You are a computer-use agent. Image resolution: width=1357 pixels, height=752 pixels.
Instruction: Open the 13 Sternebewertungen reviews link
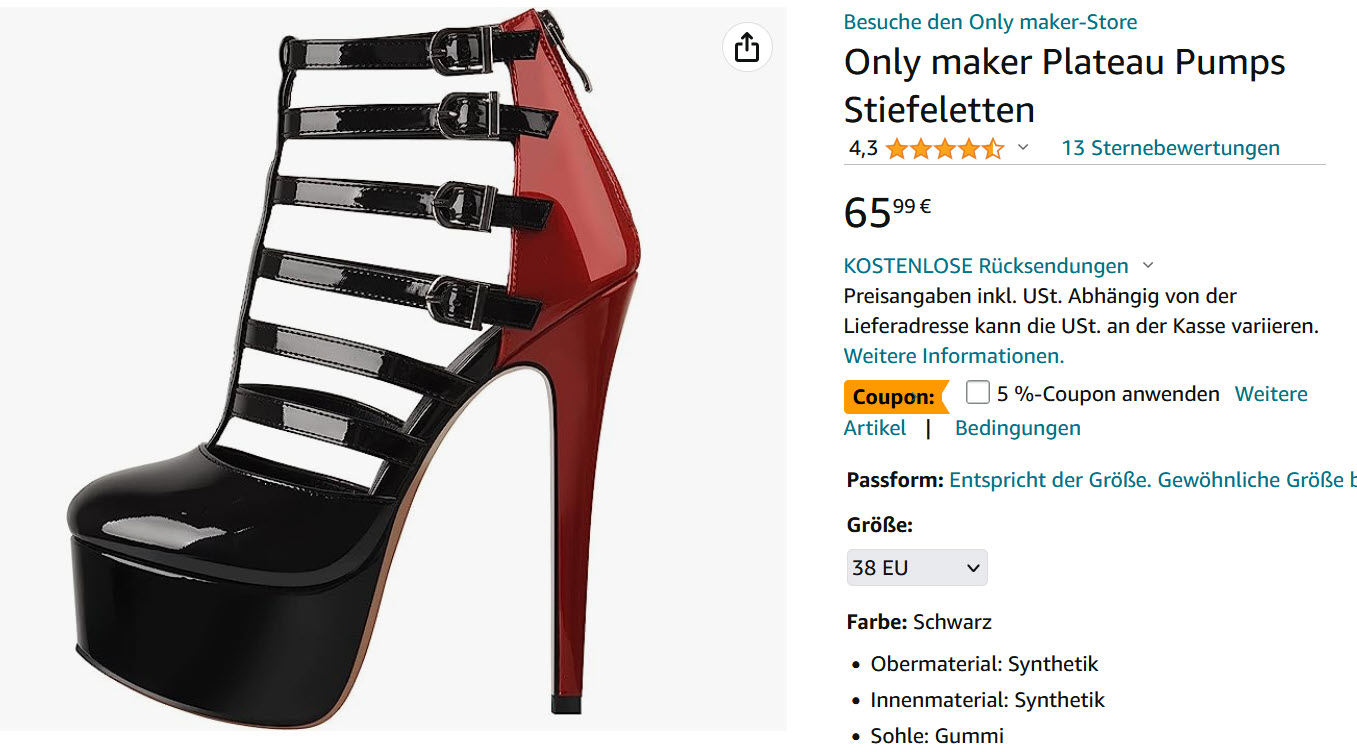(x=1170, y=148)
